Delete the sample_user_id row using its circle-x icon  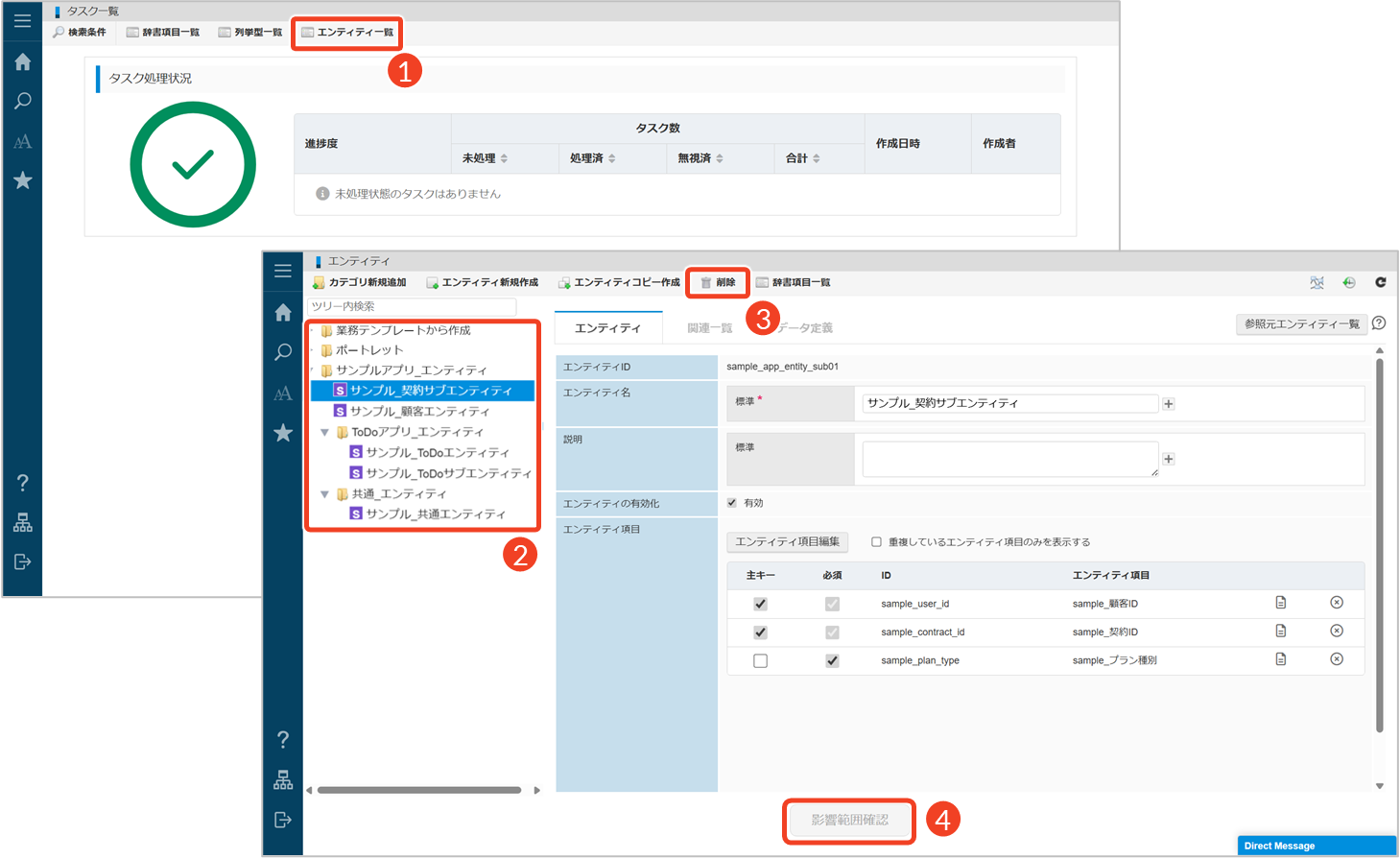click(x=1336, y=603)
